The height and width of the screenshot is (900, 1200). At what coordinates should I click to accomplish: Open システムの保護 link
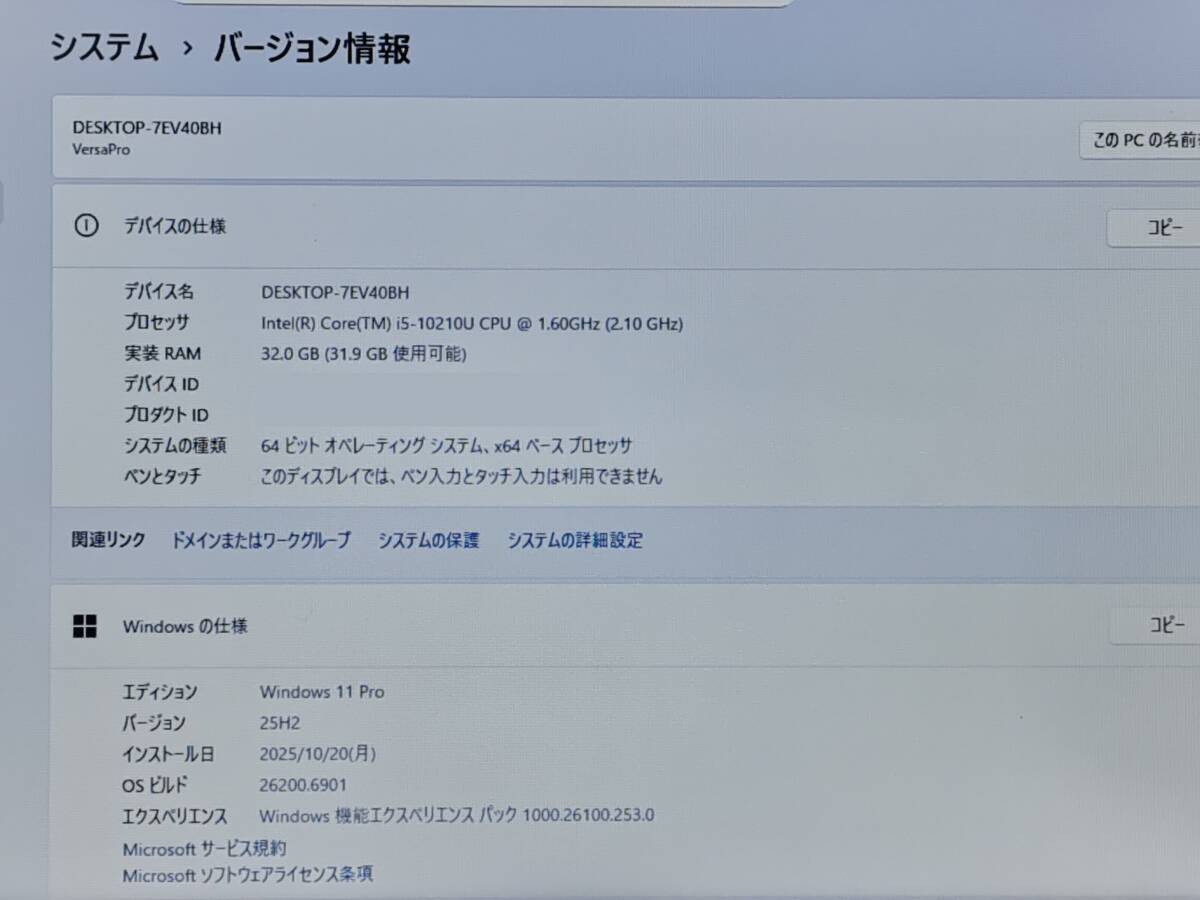coord(428,540)
